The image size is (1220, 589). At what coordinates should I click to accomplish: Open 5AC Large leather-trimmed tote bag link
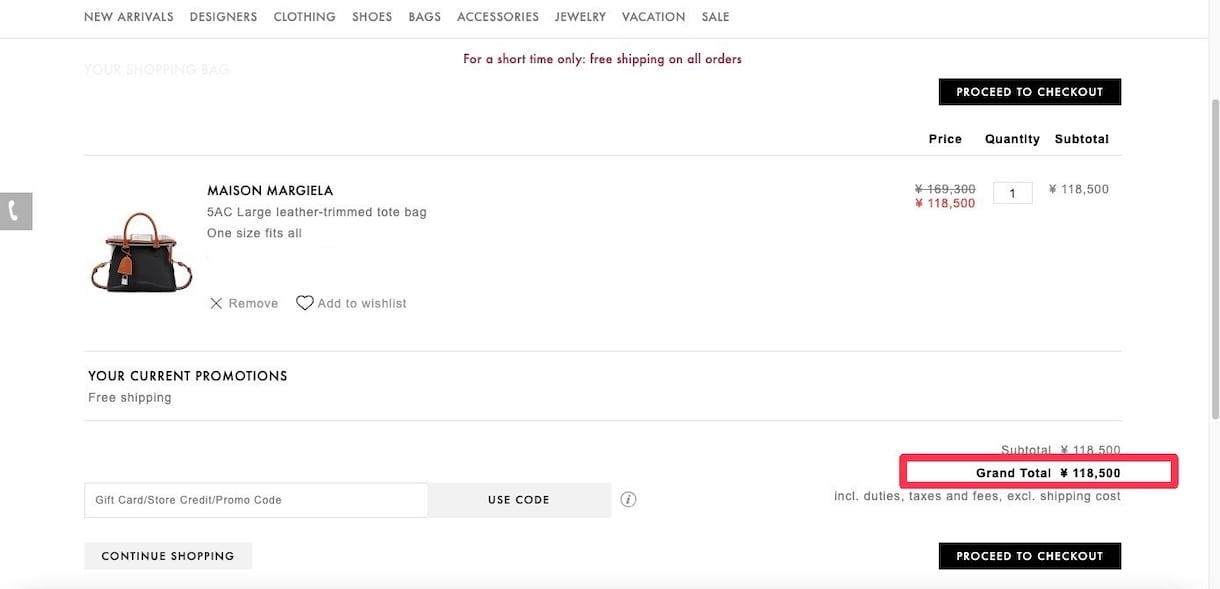(x=317, y=212)
